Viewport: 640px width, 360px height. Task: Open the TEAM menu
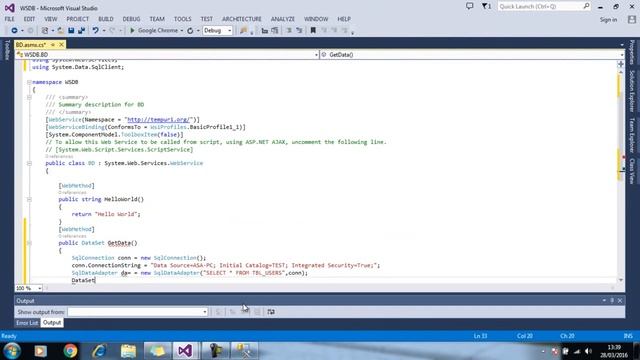point(157,19)
